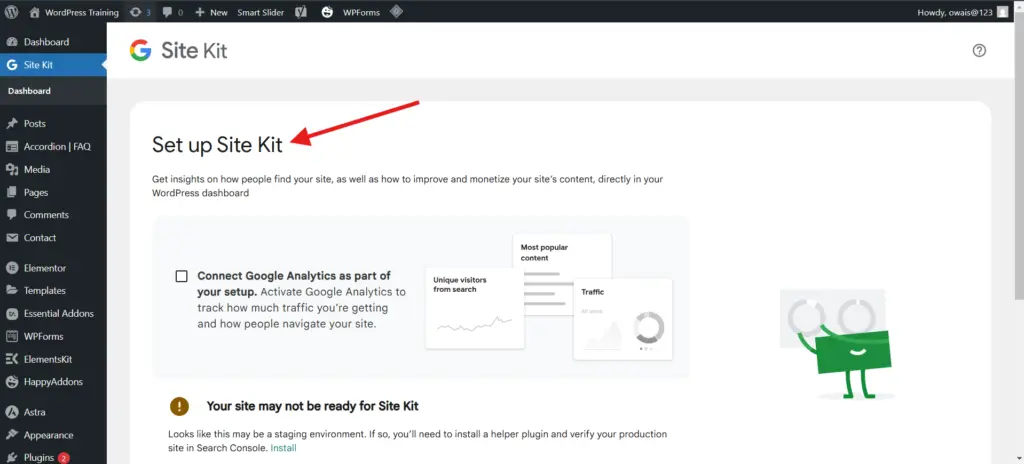This screenshot has width=1024, height=464.
Task: Open the WPForms sidebar menu label
Action: [x=43, y=337]
